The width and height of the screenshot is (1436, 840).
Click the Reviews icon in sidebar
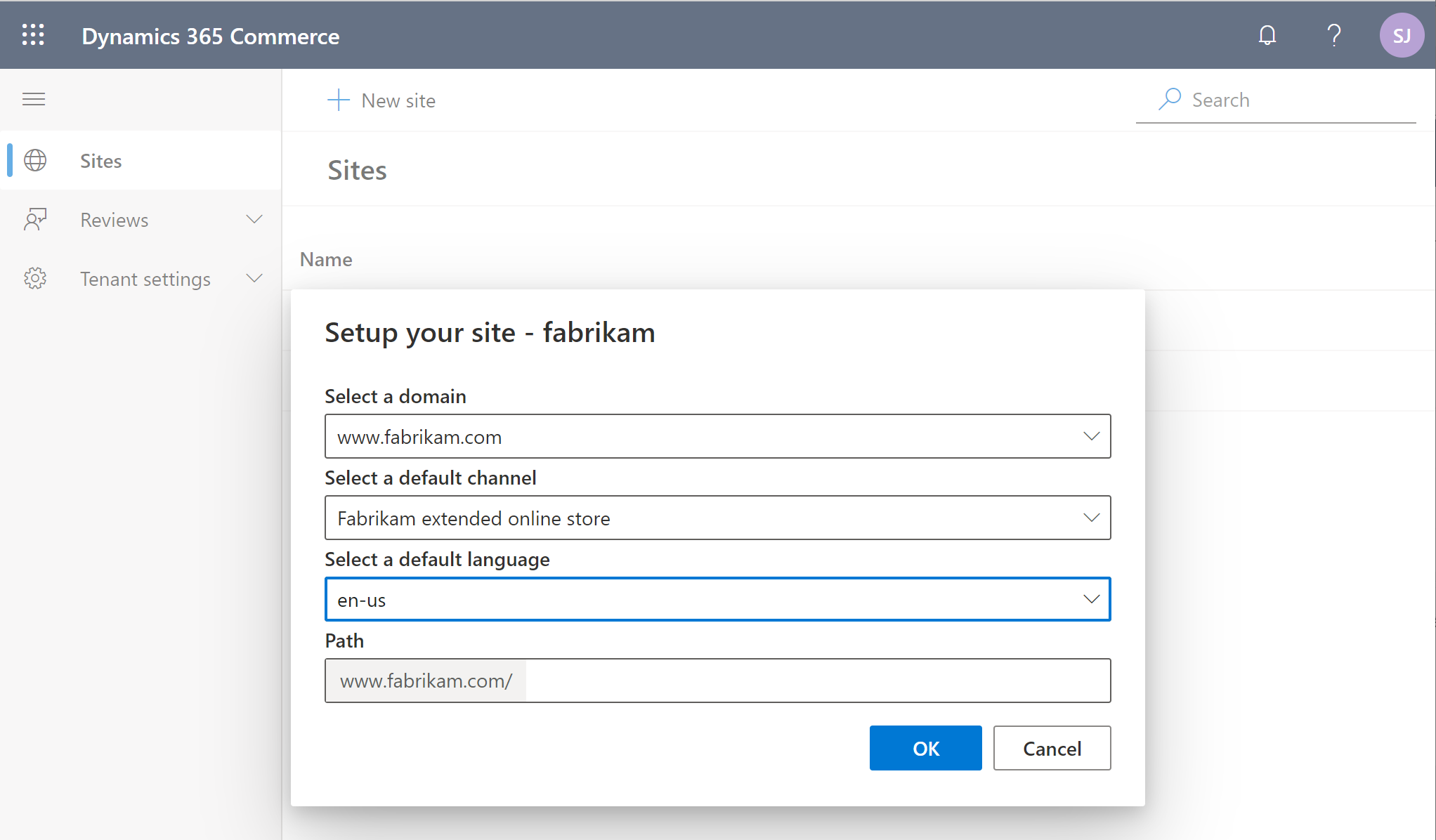point(35,219)
